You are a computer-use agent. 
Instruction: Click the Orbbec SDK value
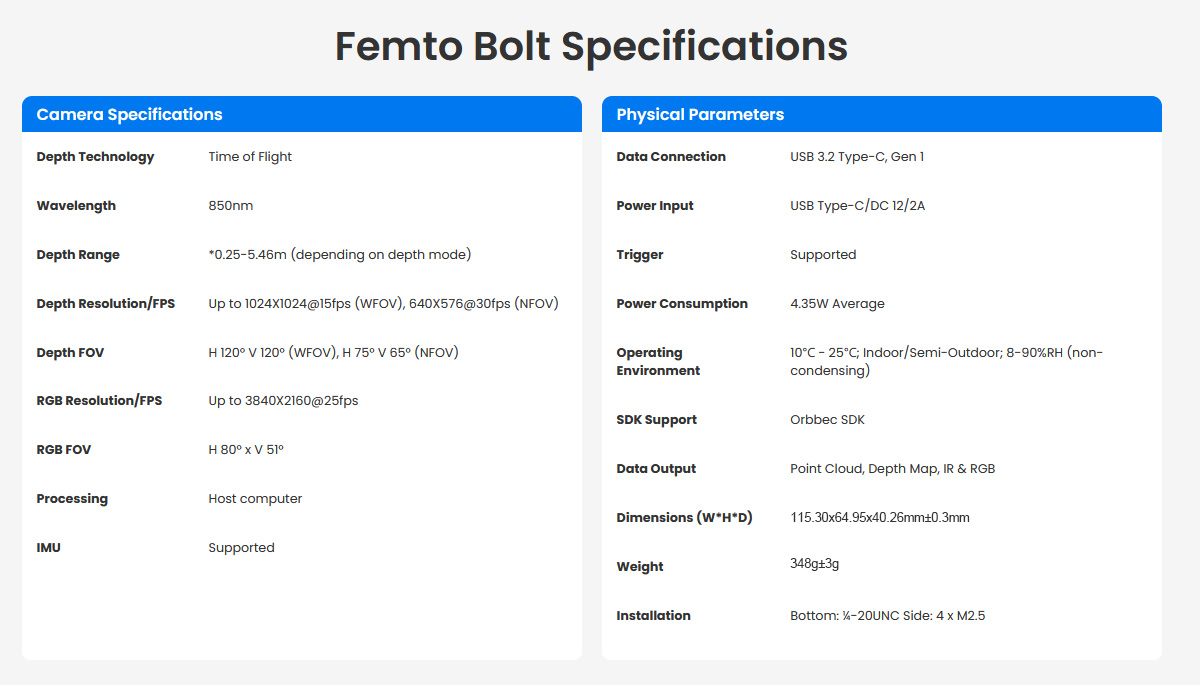tap(827, 420)
